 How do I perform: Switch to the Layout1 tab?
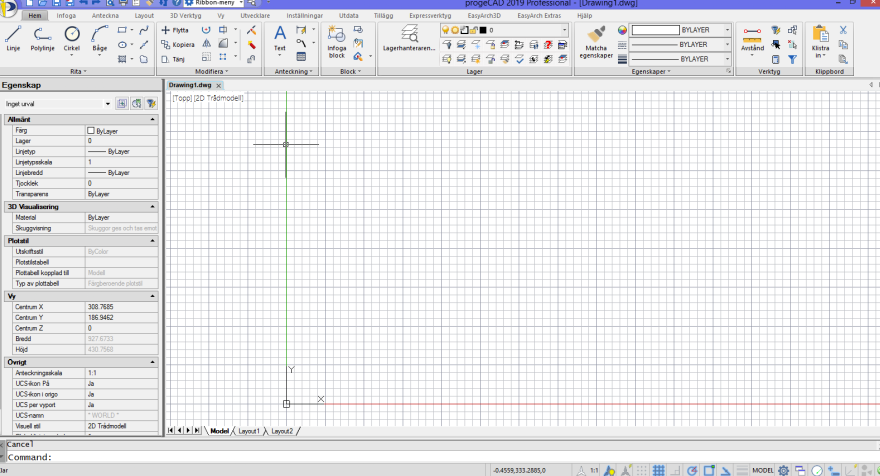pyautogui.click(x=249, y=431)
